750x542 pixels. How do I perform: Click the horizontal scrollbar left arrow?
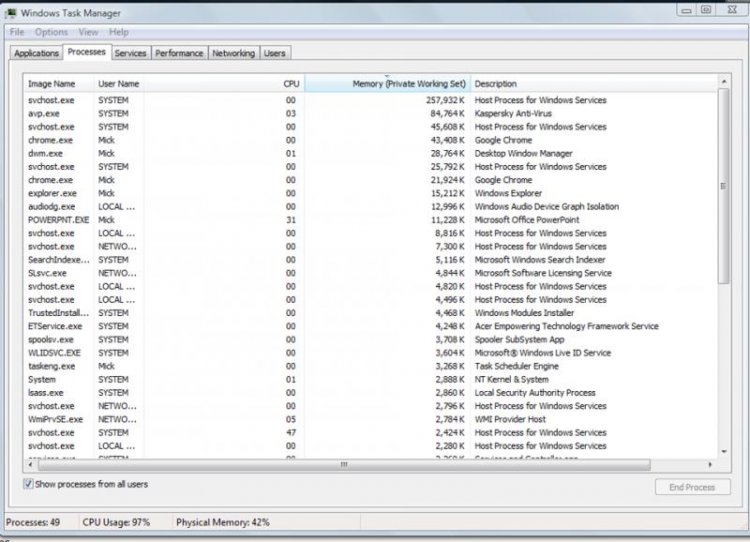30,465
